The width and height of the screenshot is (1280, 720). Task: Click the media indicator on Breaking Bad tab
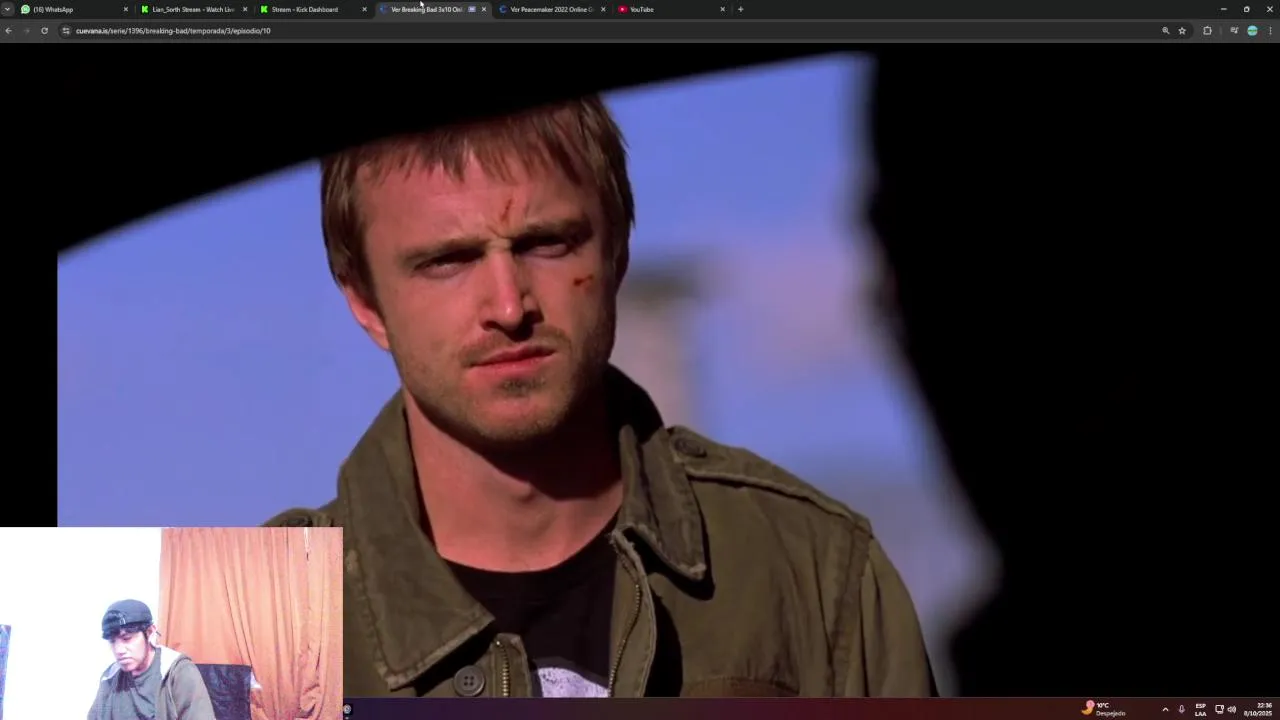click(x=472, y=9)
